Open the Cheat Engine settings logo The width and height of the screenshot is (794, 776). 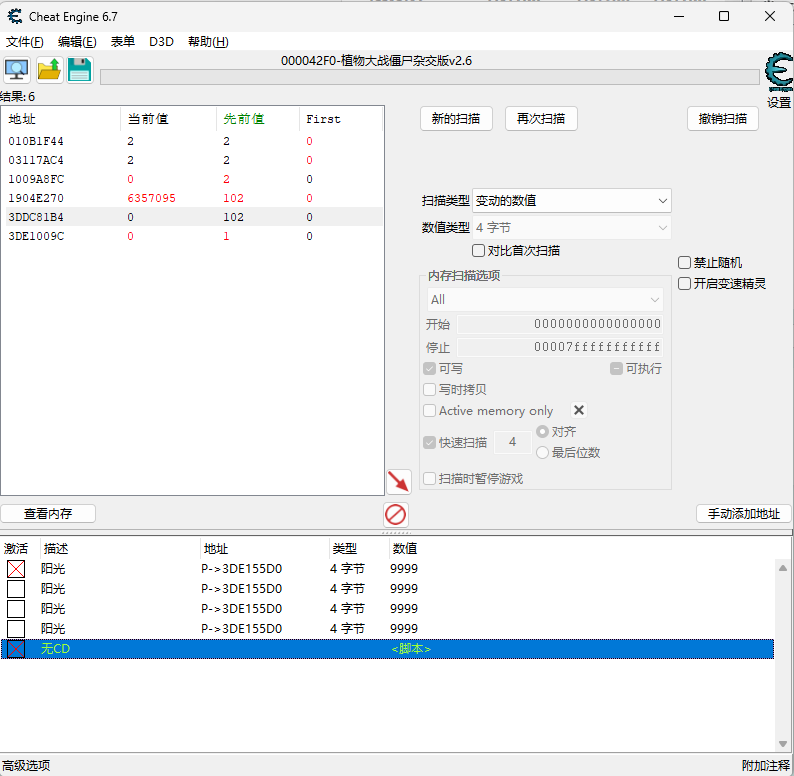pyautogui.click(x=778, y=72)
